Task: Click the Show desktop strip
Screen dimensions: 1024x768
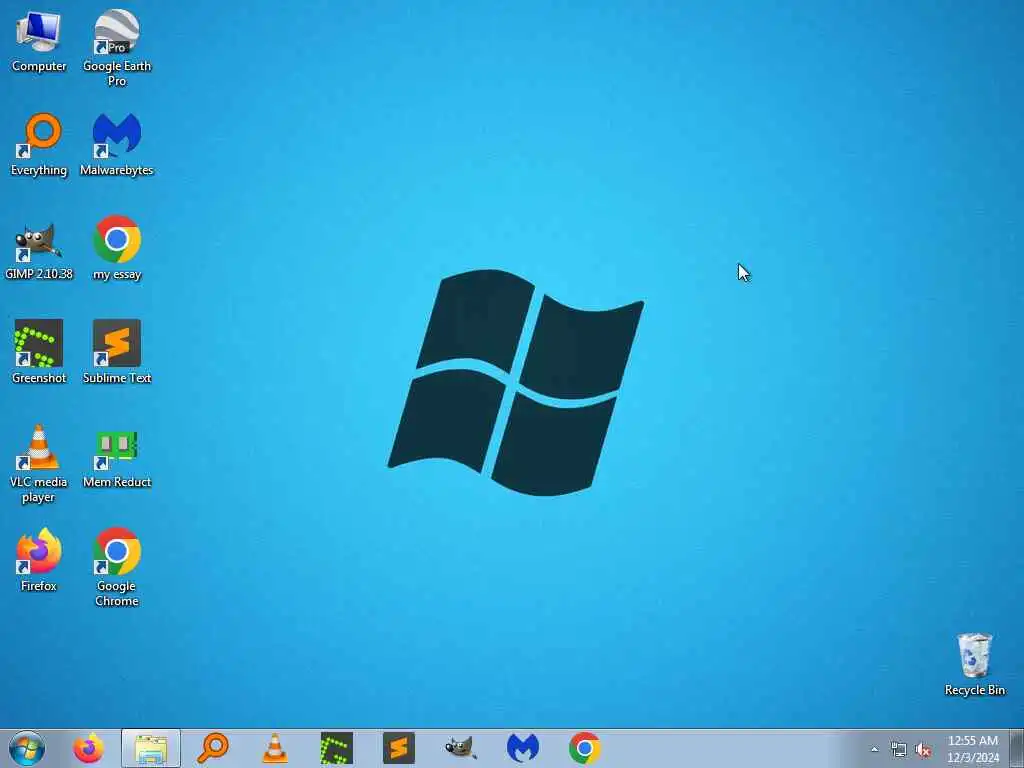Action: click(1017, 748)
